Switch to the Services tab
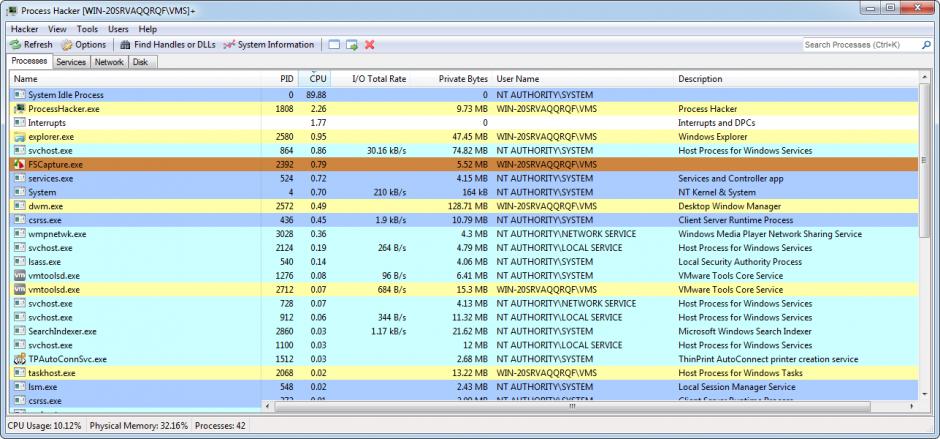 click(70, 62)
